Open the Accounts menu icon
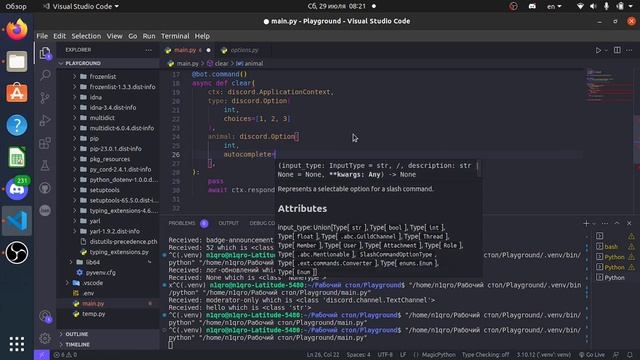The height and width of the screenshot is (360, 640). coord(45,316)
